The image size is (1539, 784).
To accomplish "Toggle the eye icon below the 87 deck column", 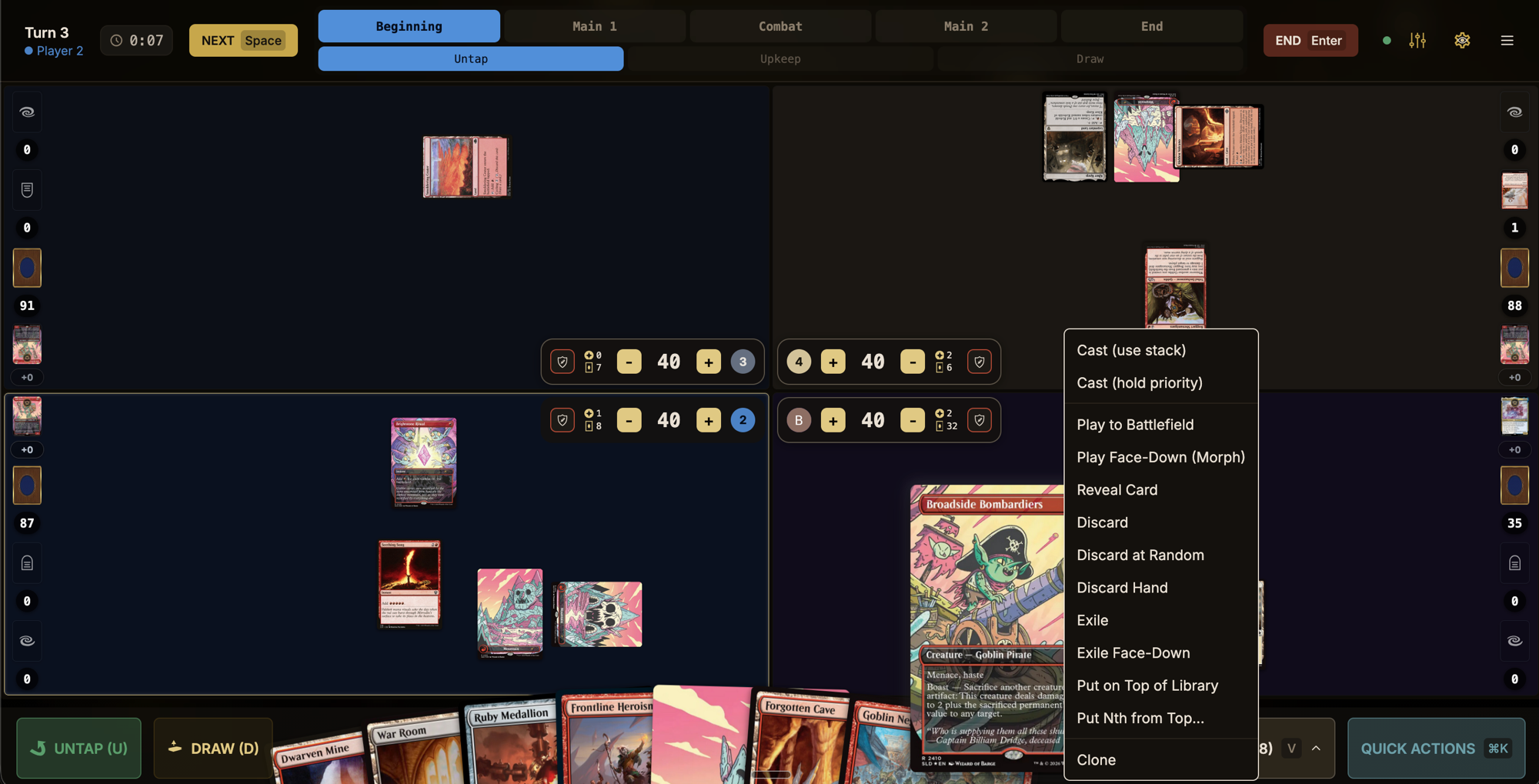I will coord(27,641).
